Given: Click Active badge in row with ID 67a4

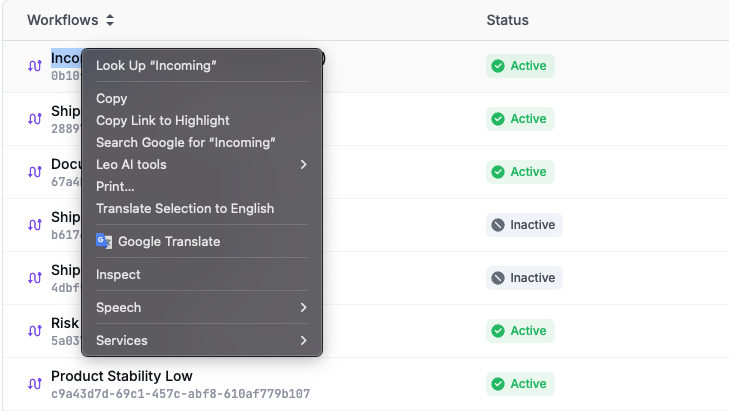Looking at the screenshot, I should pos(520,172).
